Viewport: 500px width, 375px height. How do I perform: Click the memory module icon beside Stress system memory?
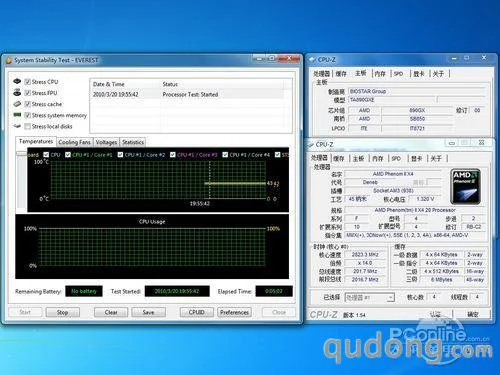(17, 115)
